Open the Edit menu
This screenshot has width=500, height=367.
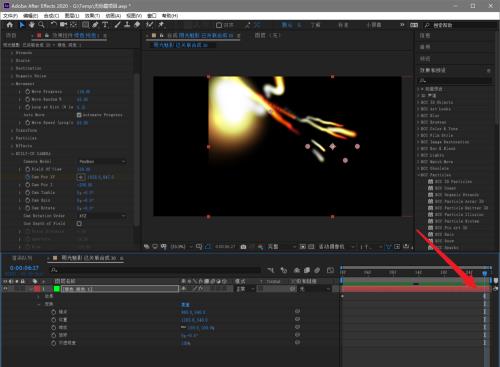[x=31, y=16]
